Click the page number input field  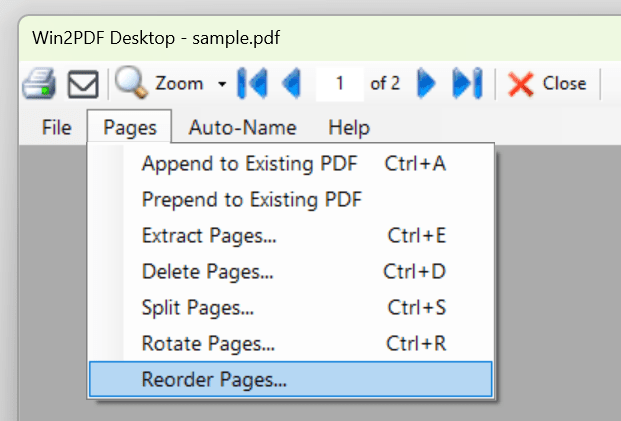tap(340, 84)
